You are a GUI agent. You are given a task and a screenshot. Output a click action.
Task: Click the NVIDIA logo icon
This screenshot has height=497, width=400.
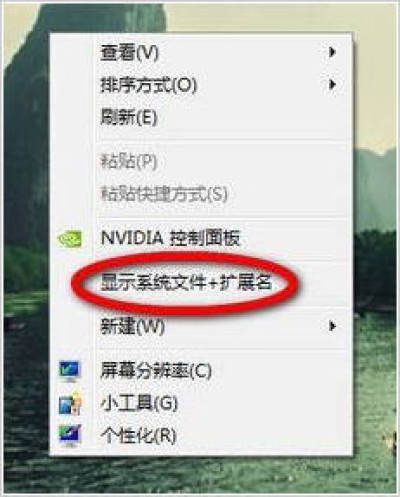click(x=70, y=239)
